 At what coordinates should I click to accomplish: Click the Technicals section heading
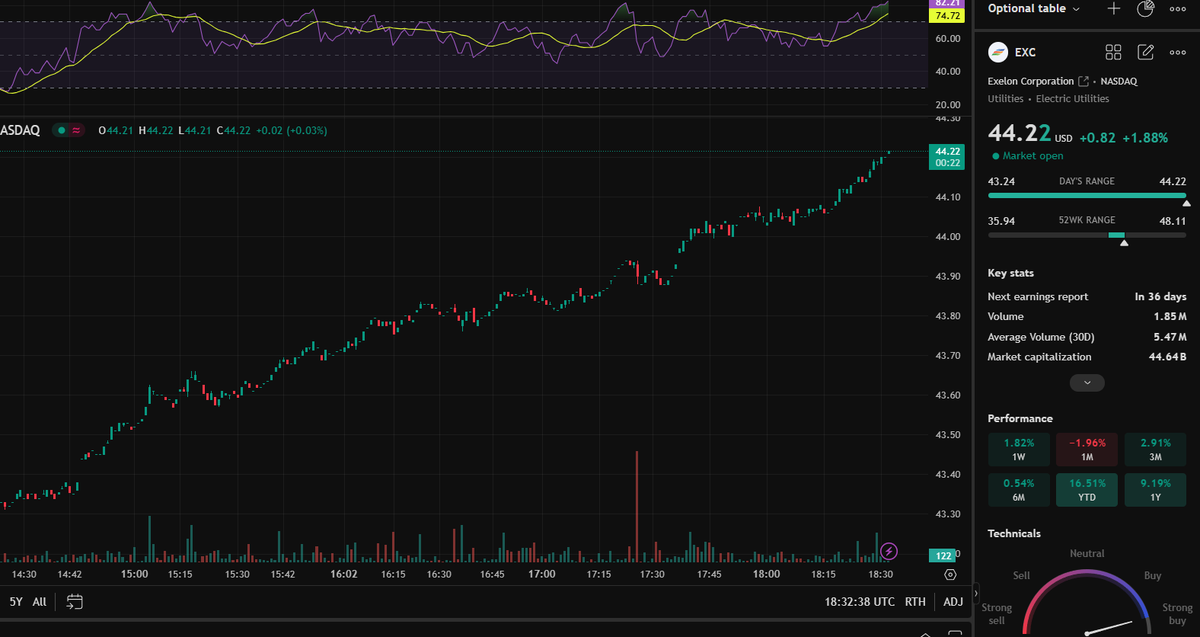1014,534
